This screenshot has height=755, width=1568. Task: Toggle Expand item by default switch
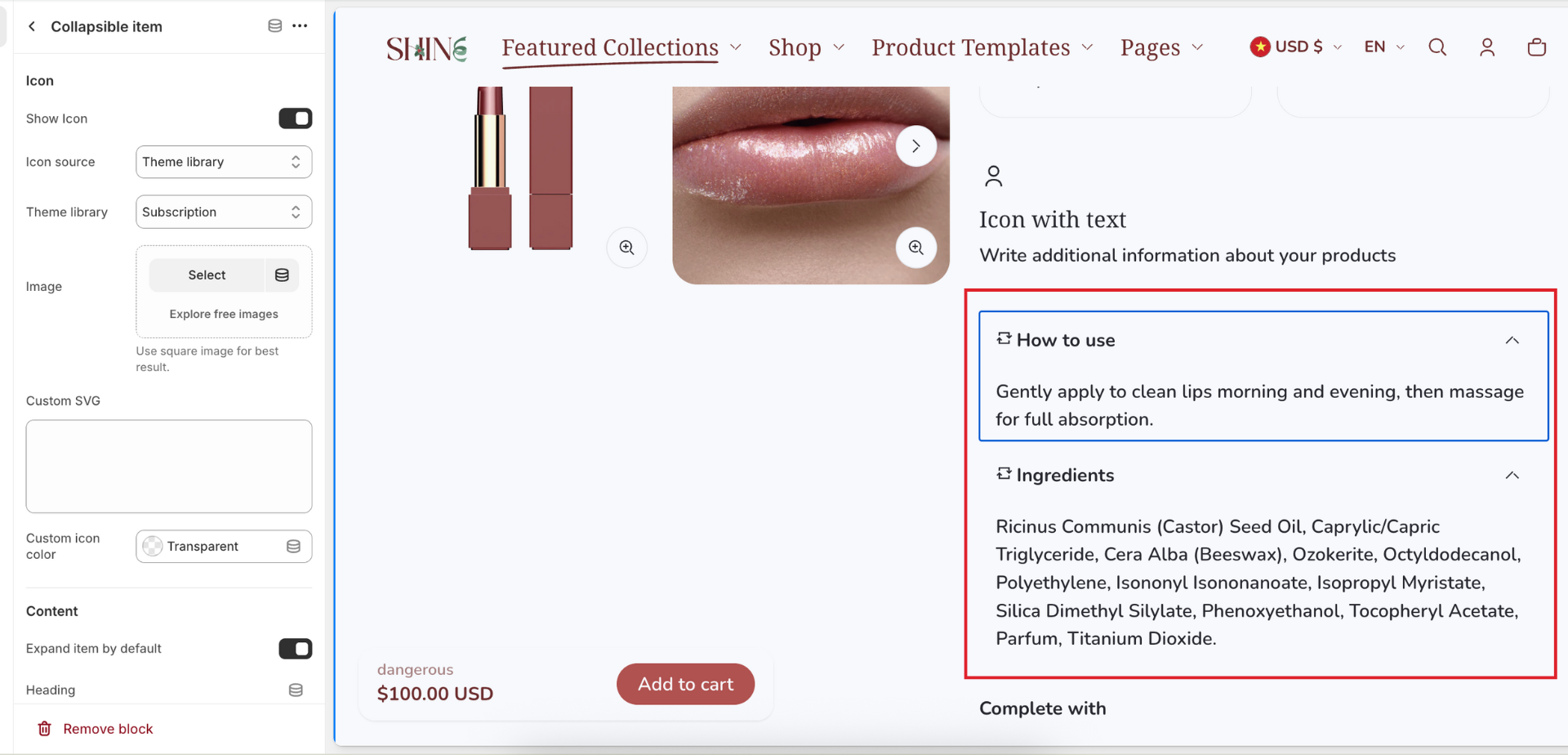click(x=295, y=649)
